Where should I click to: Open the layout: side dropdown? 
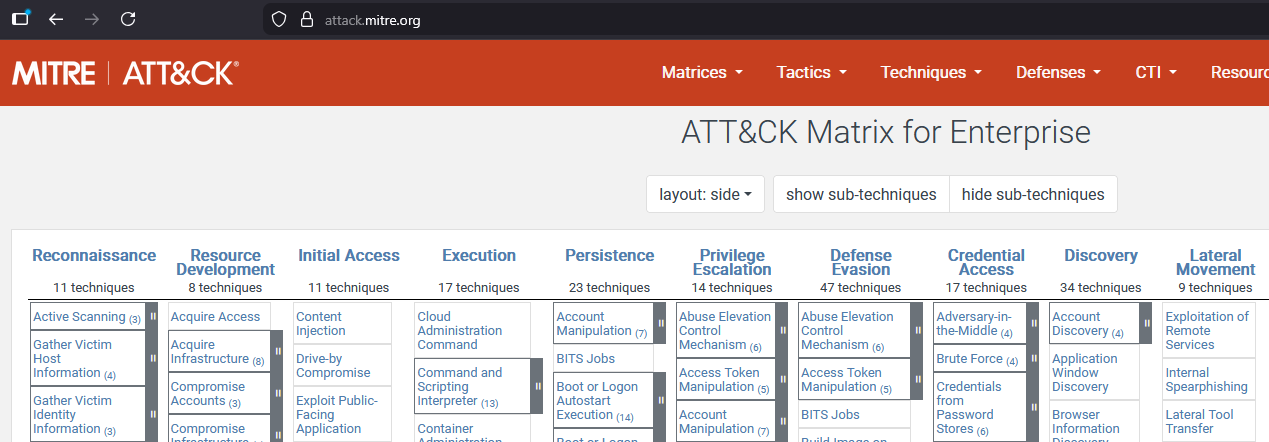tap(705, 194)
